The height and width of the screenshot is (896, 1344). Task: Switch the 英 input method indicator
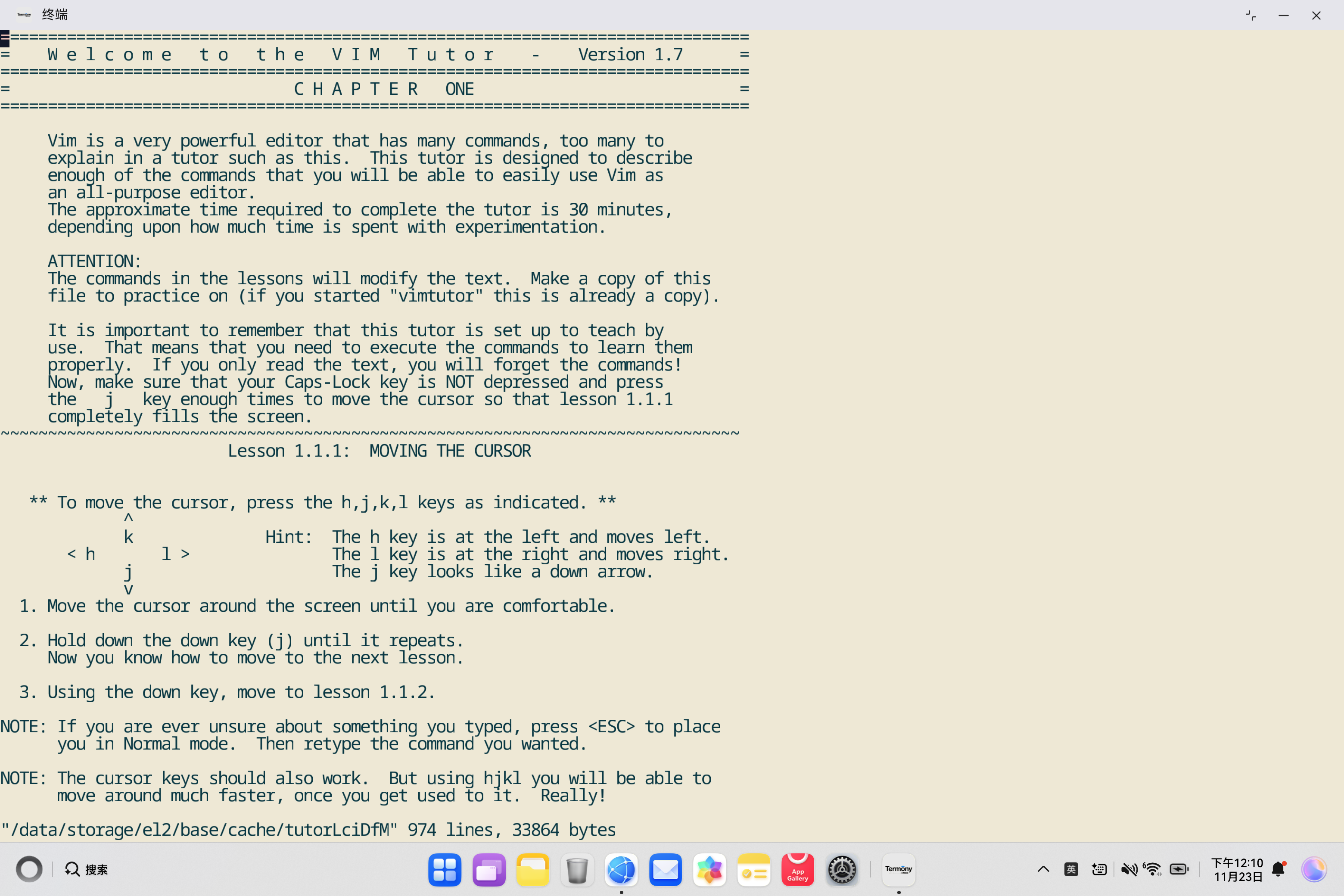1071,870
